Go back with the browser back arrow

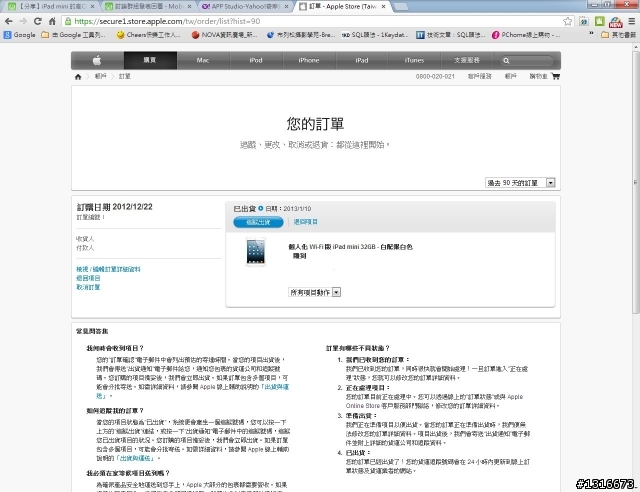point(9,21)
